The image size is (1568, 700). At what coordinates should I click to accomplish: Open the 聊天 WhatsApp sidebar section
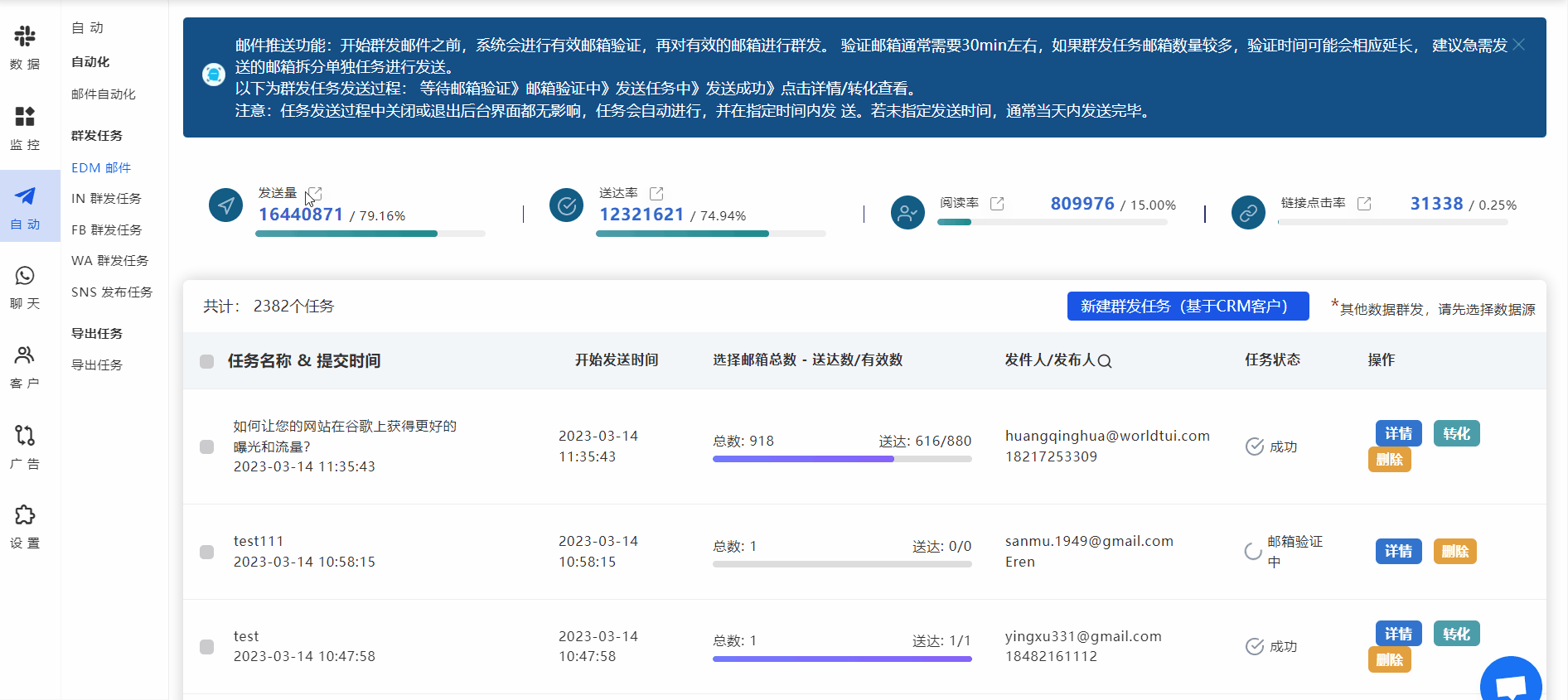(25, 287)
